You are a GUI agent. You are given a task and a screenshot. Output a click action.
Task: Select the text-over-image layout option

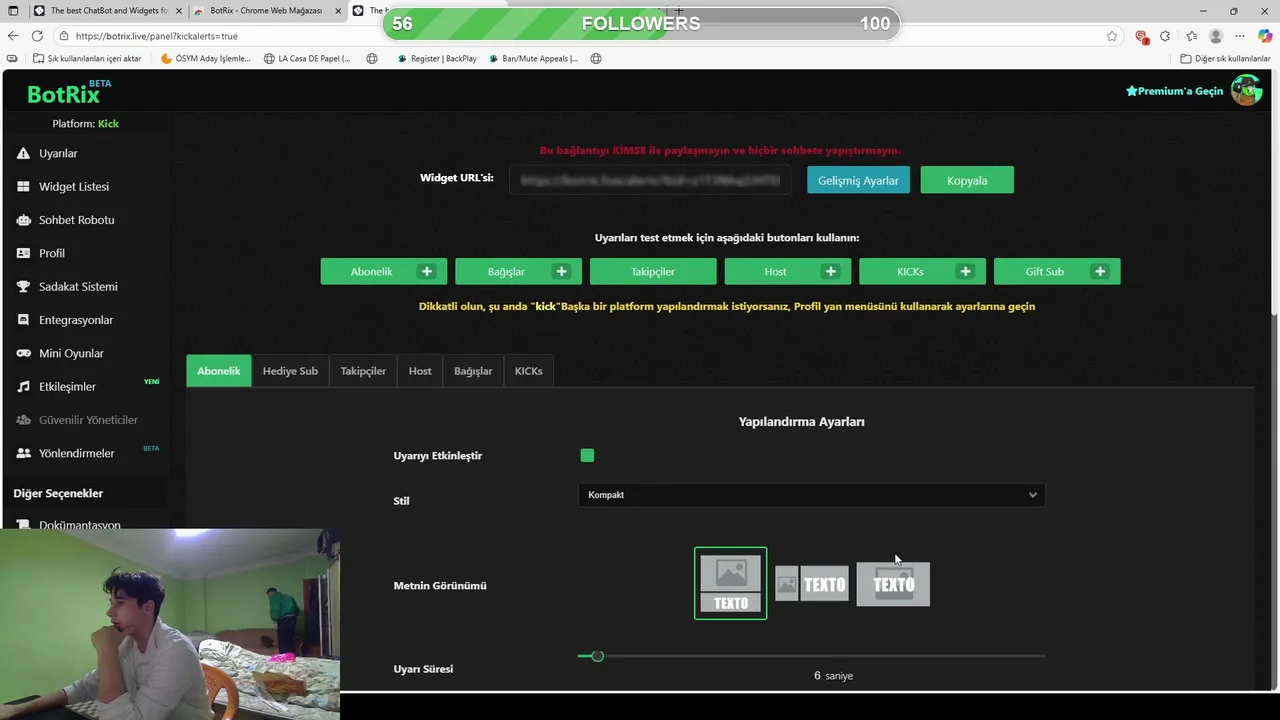click(x=893, y=584)
